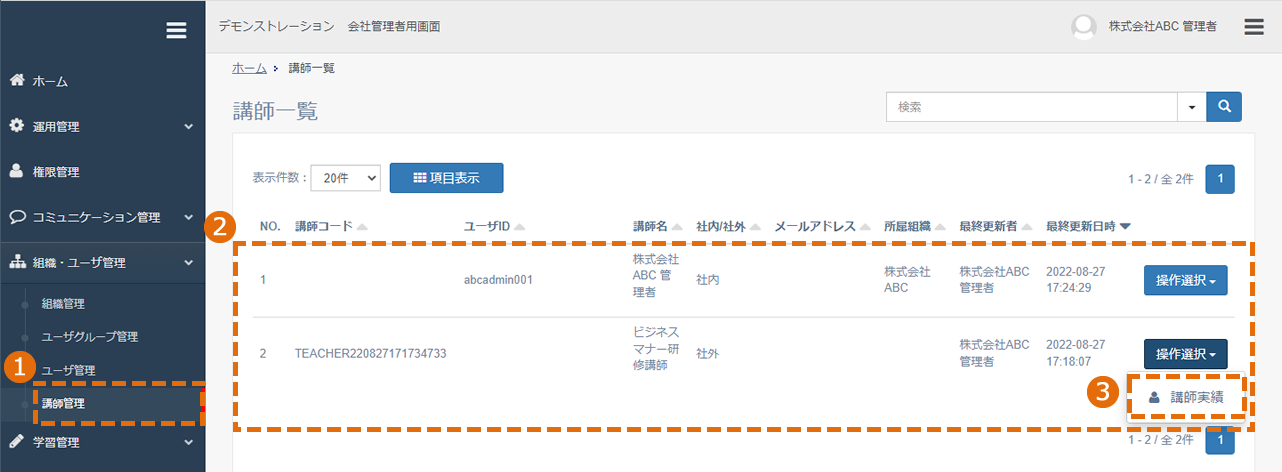
Task: Expand コミュニケーション管理 menu
Action: (x=102, y=217)
